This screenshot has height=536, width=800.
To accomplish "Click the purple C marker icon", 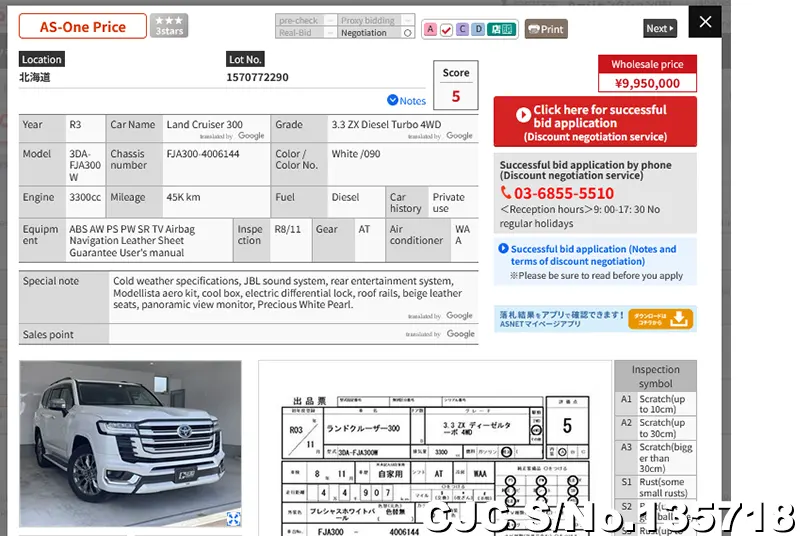I will [x=462, y=30].
